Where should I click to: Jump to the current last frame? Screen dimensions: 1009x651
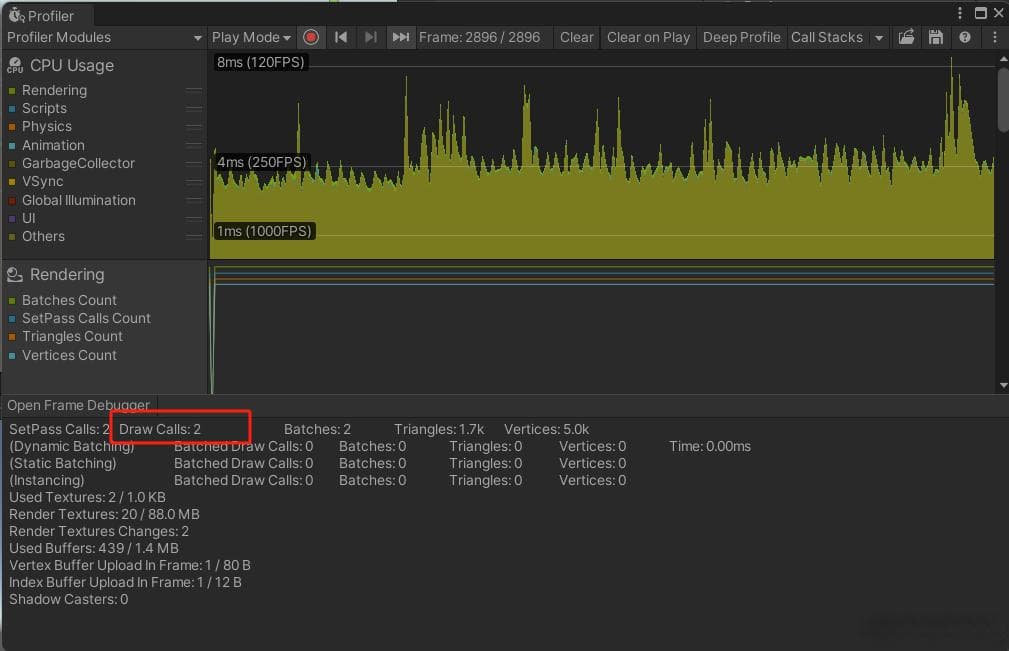[x=400, y=37]
